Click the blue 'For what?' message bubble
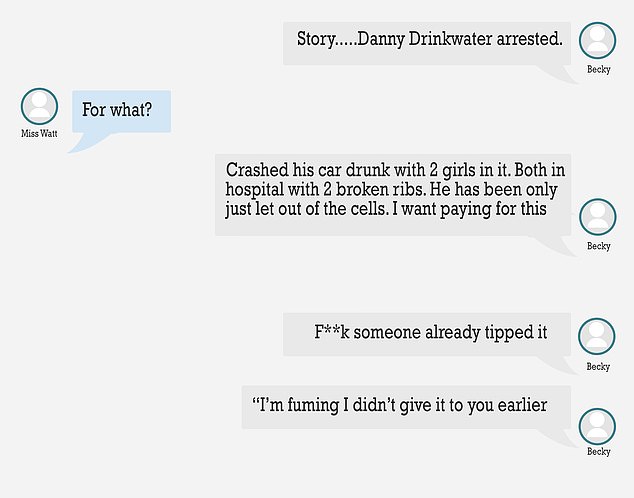The width and height of the screenshot is (634, 498). pos(121,111)
